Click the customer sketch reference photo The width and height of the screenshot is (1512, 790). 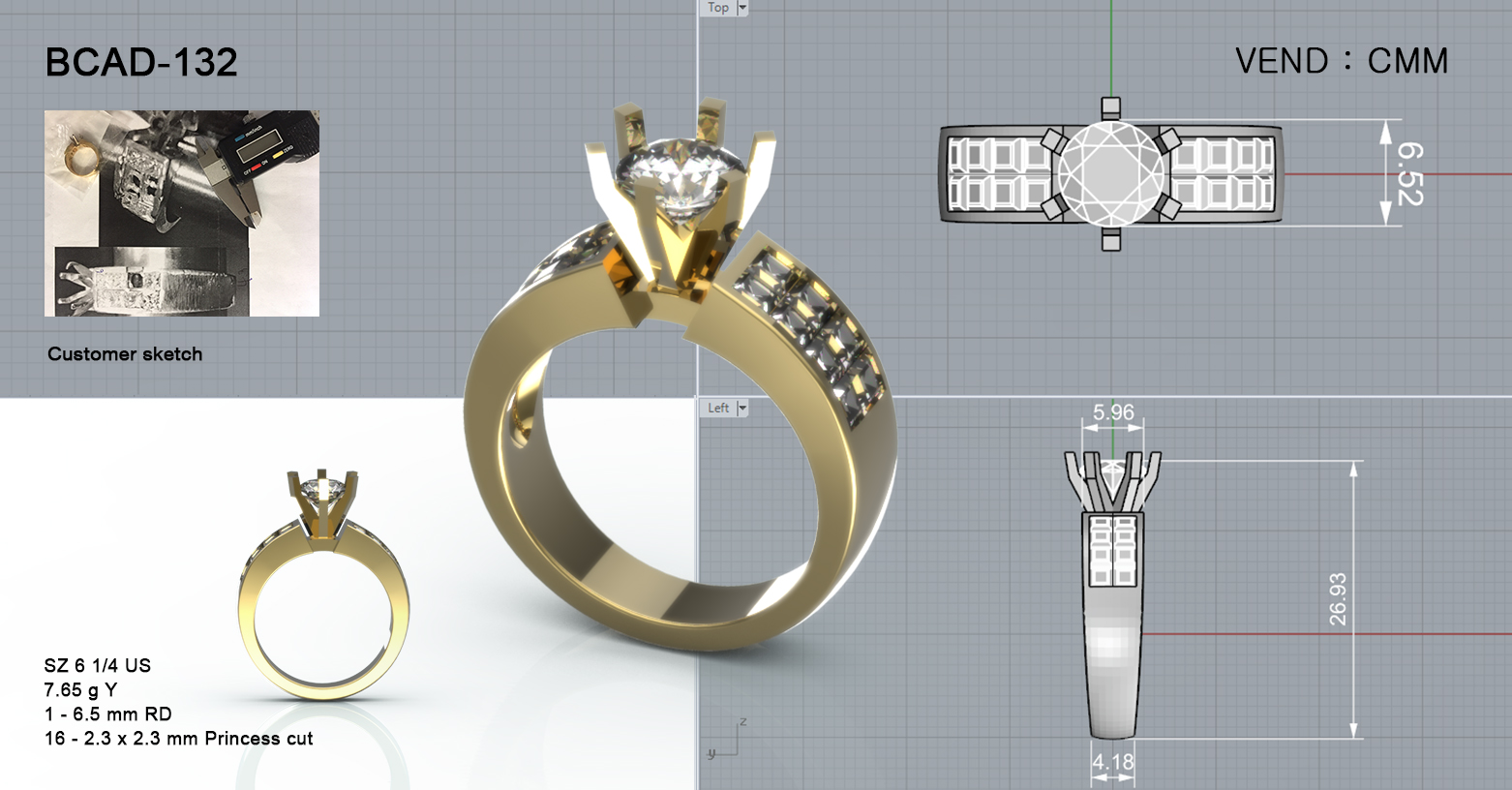[x=182, y=213]
